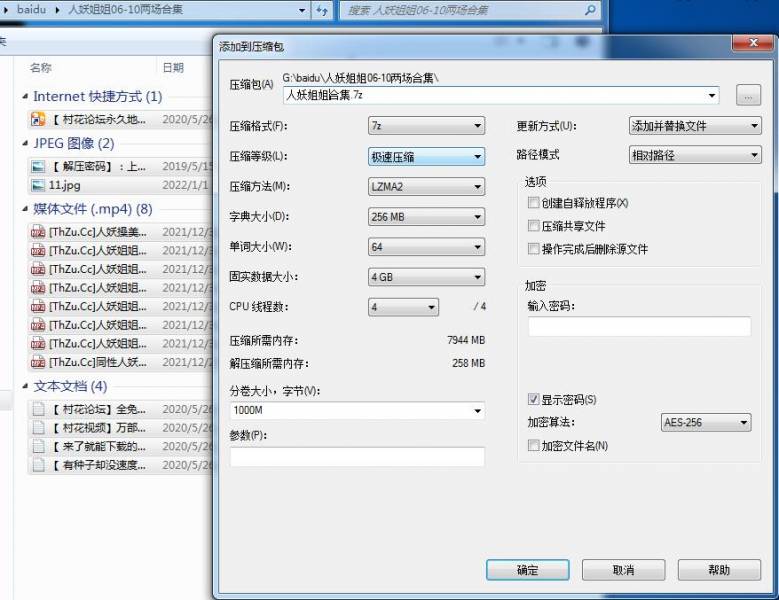Click the 输入密码 password field

[x=639, y=327]
